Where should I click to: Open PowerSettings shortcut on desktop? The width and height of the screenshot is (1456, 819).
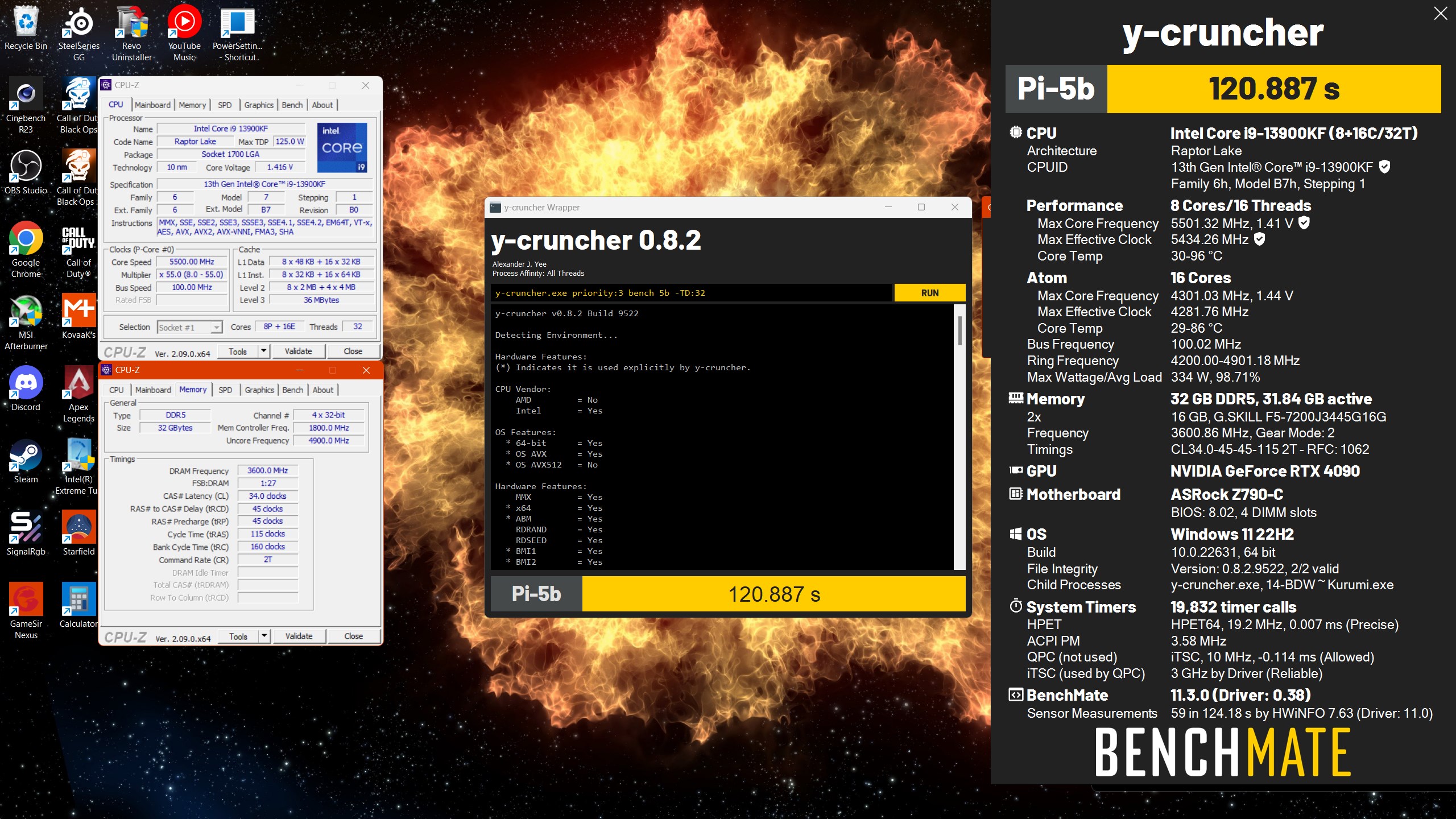click(x=237, y=33)
